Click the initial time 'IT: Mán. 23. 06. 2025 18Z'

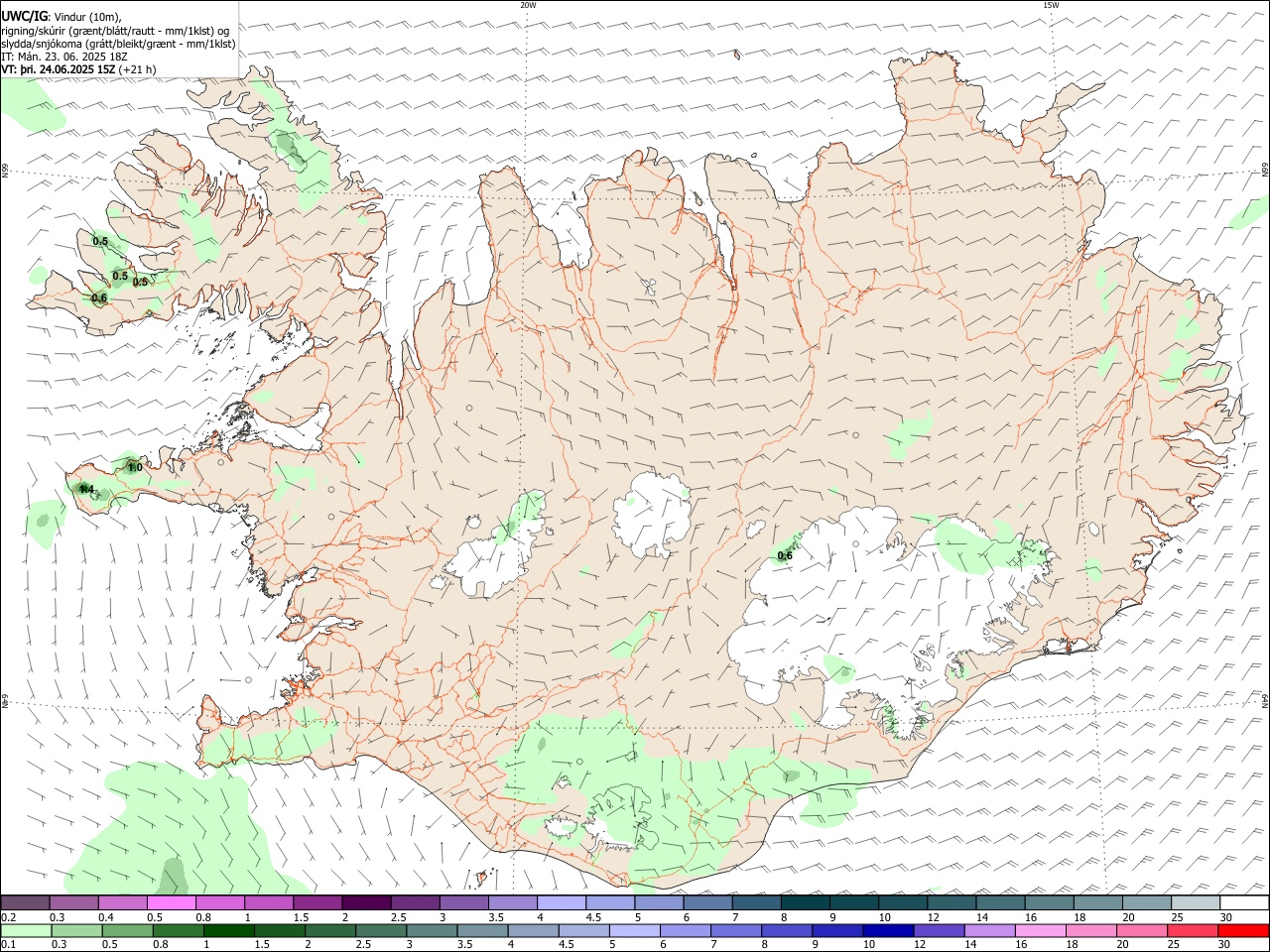[x=64, y=57]
